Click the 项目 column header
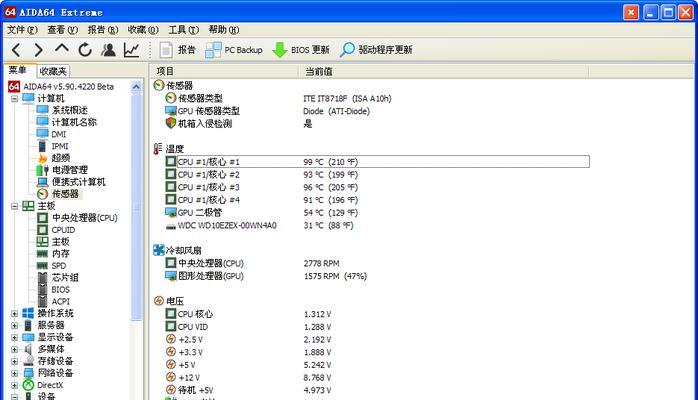 (x=225, y=71)
